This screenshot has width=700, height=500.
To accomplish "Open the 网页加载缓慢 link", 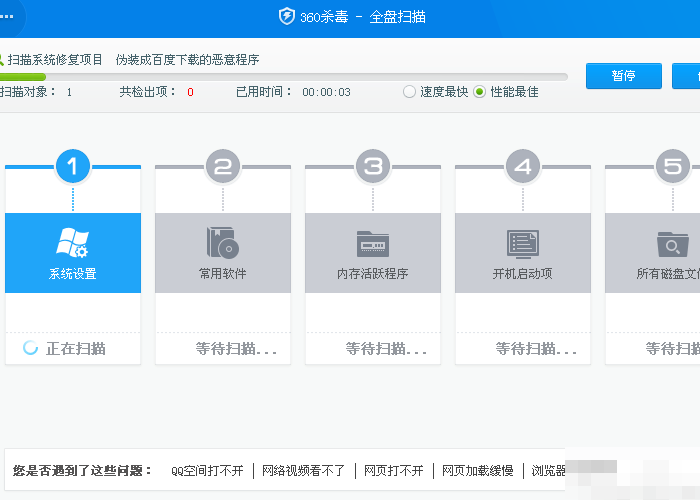I will (478, 471).
